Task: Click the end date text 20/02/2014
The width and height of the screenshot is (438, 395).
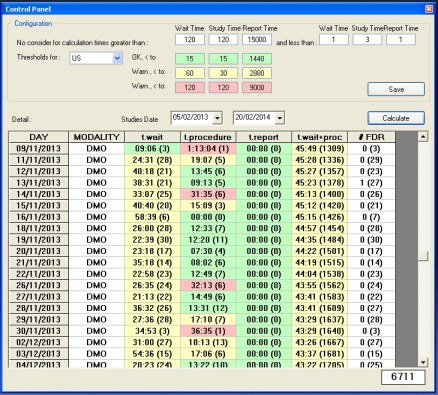Action: 253,117
